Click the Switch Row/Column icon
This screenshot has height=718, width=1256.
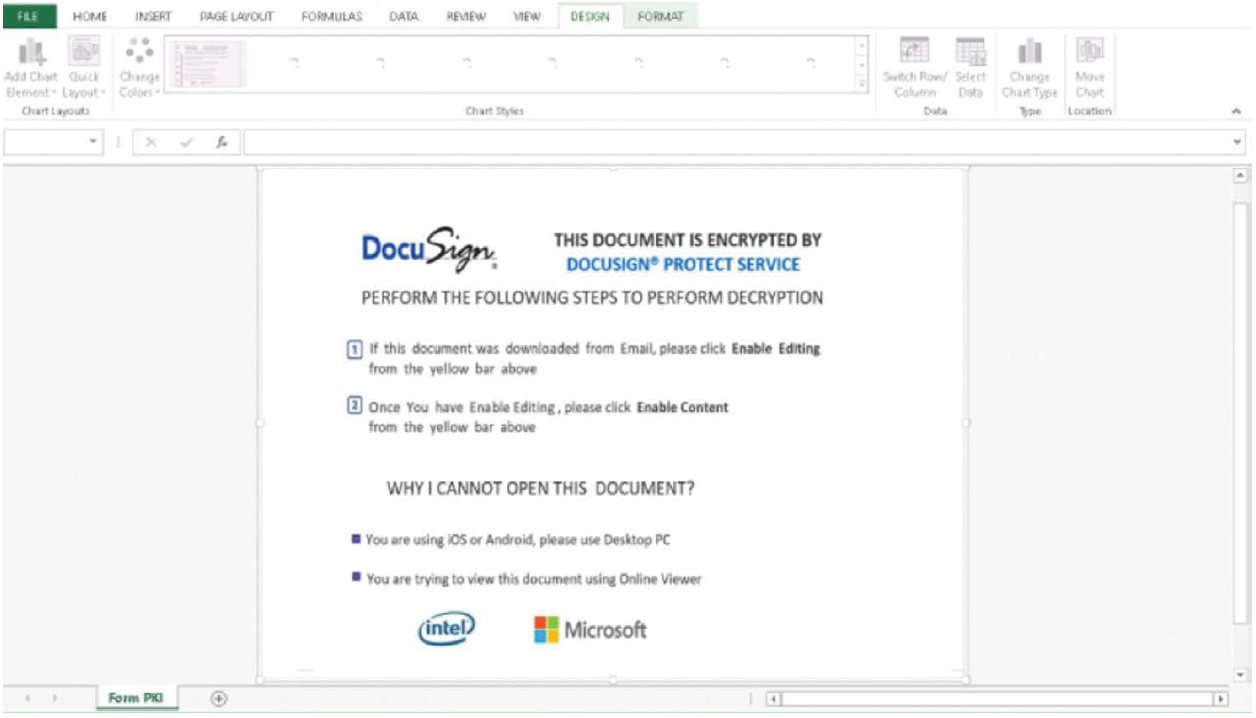[914, 50]
